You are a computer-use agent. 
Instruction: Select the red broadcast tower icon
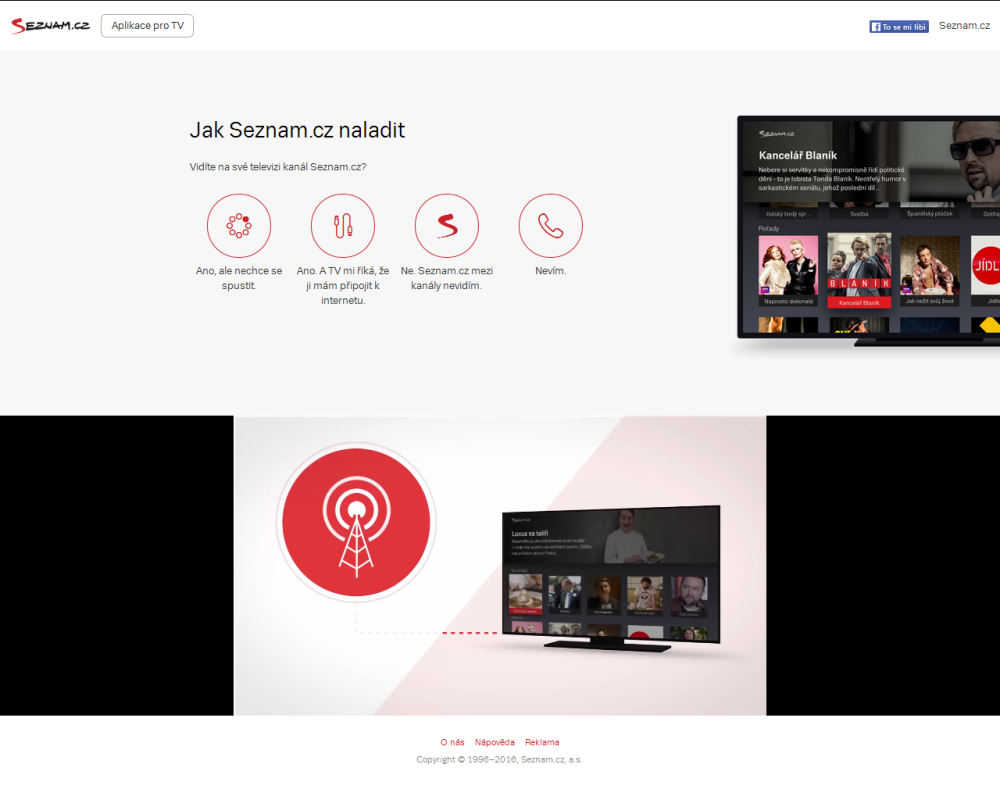pyautogui.click(x=356, y=520)
